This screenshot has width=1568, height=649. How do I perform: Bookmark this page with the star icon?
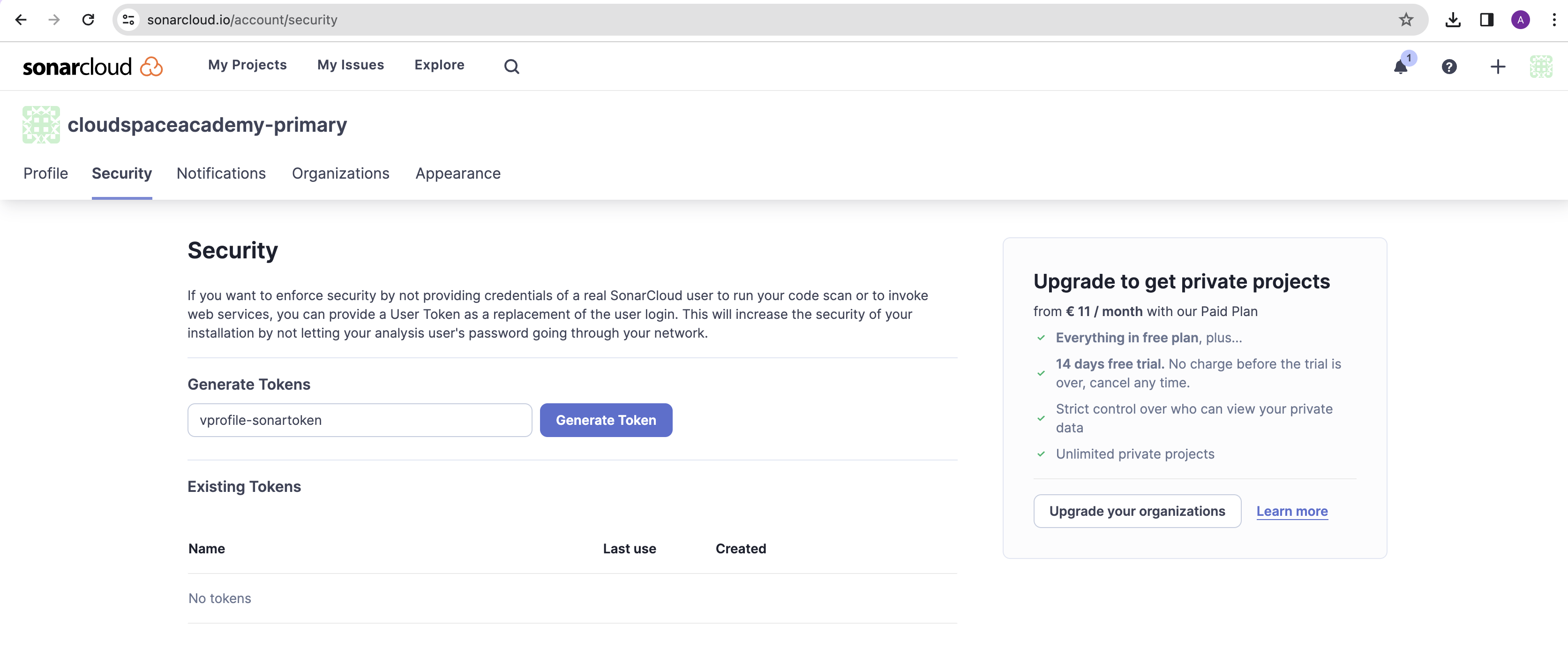1405,20
